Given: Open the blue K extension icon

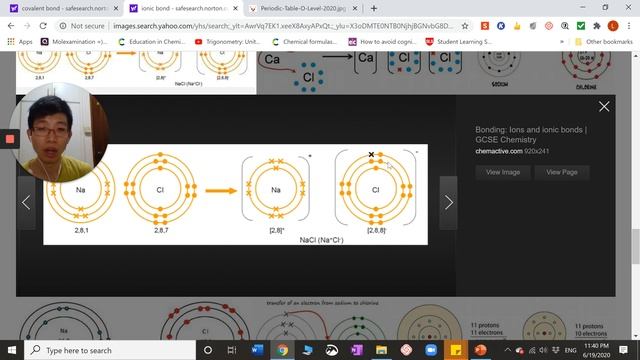Looking at the screenshot, I should 501,26.
